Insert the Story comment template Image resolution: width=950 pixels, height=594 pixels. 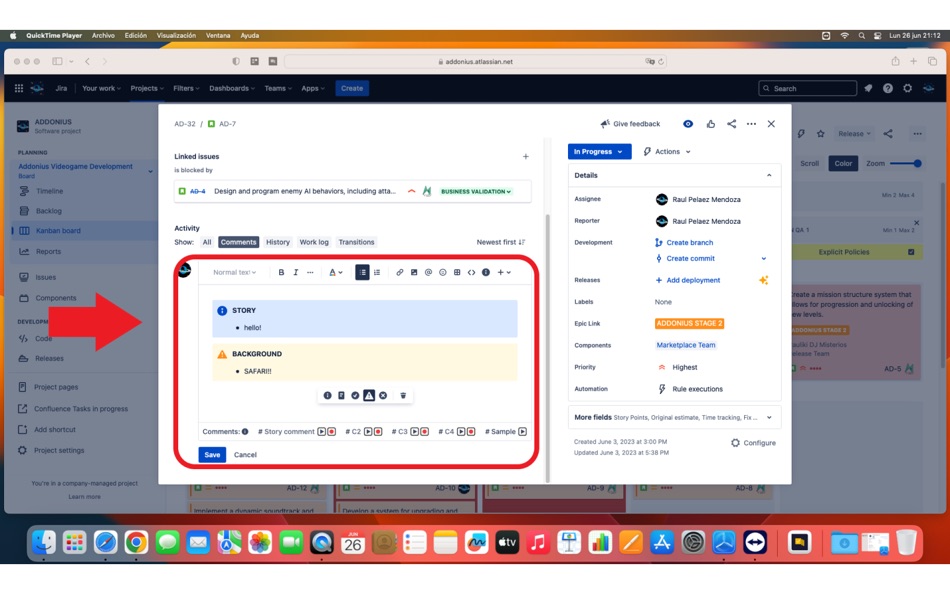pyautogui.click(x=322, y=432)
